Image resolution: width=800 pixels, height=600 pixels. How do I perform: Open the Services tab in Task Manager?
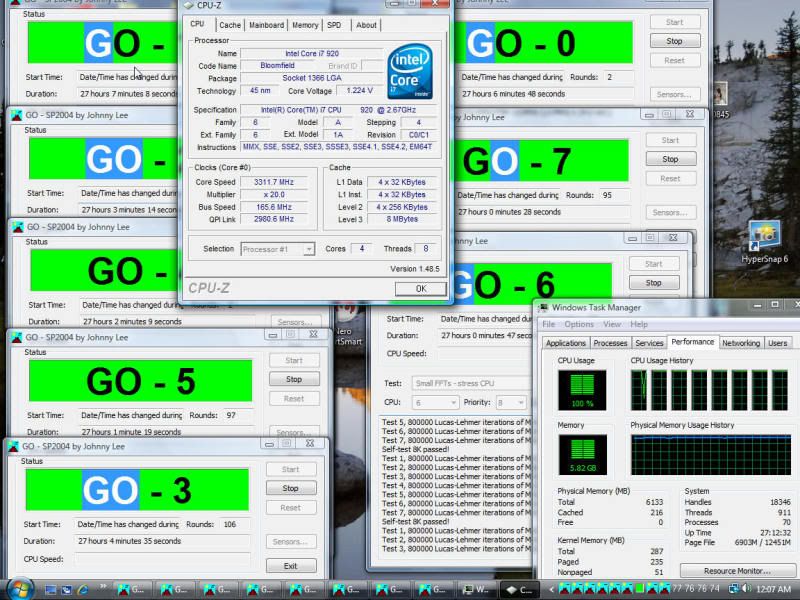pyautogui.click(x=649, y=343)
